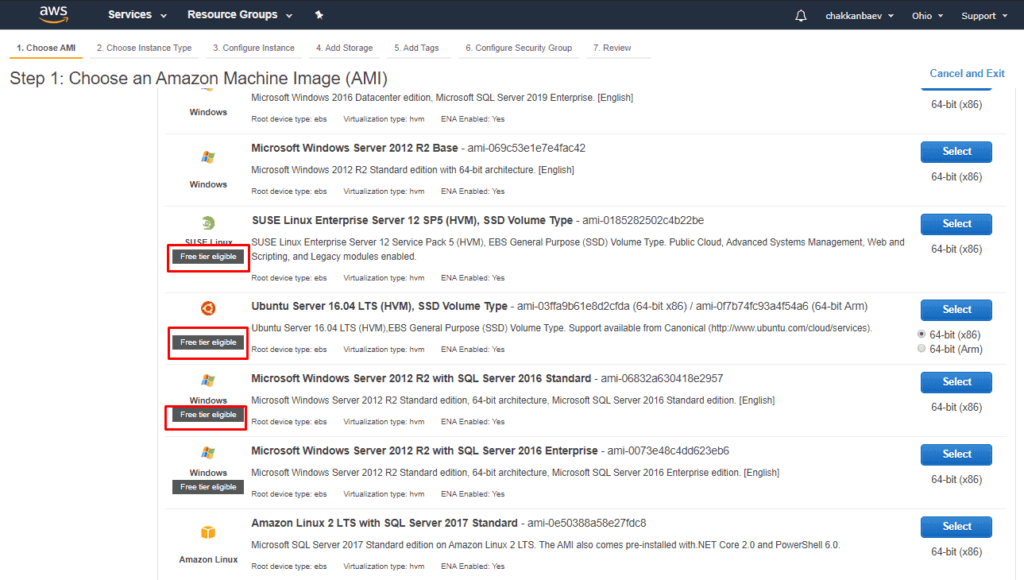Open the chakkanbaev account dropdown
The width and height of the screenshot is (1024, 580).
point(859,16)
